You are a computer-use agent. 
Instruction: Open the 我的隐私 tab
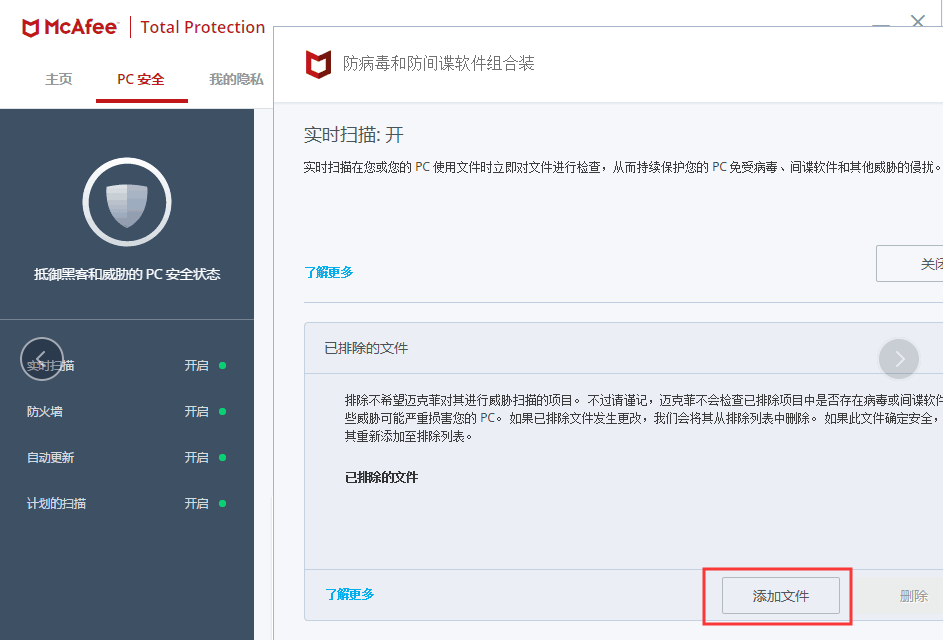(x=236, y=79)
